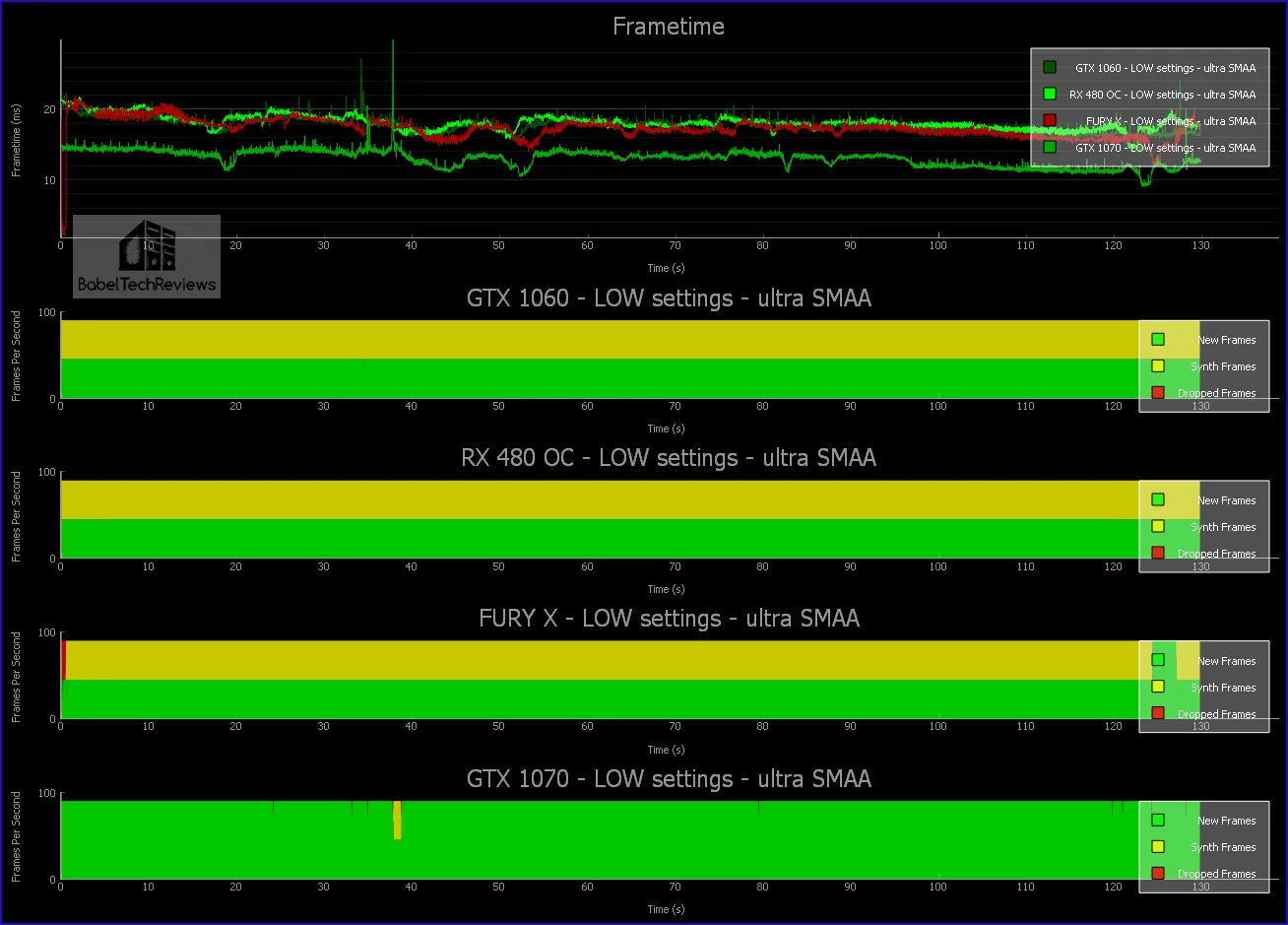The image size is (1288, 925).
Task: Click the yellow synth frames spike in GTX 1070 chart
Action: point(397,820)
